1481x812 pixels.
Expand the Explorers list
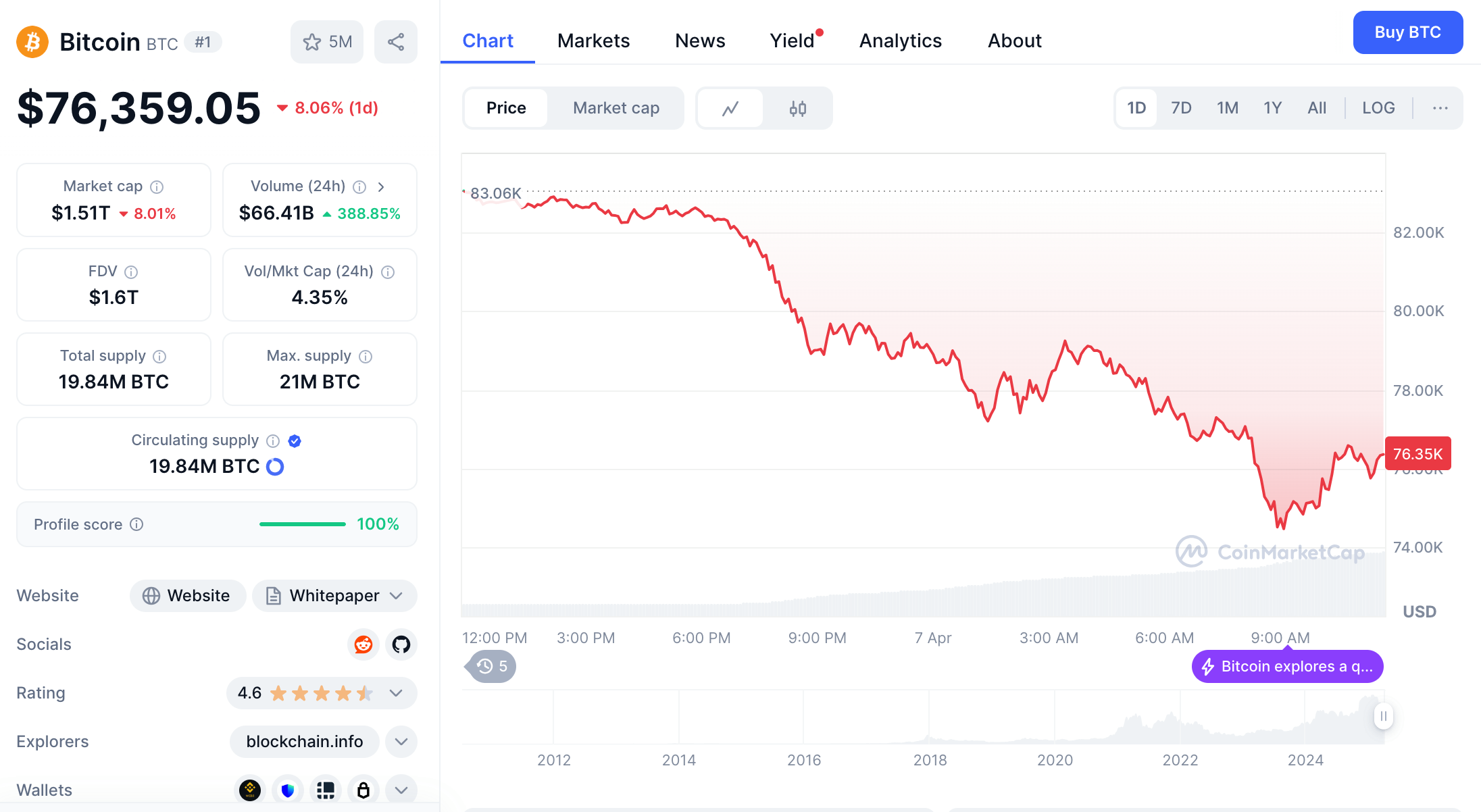(x=401, y=741)
